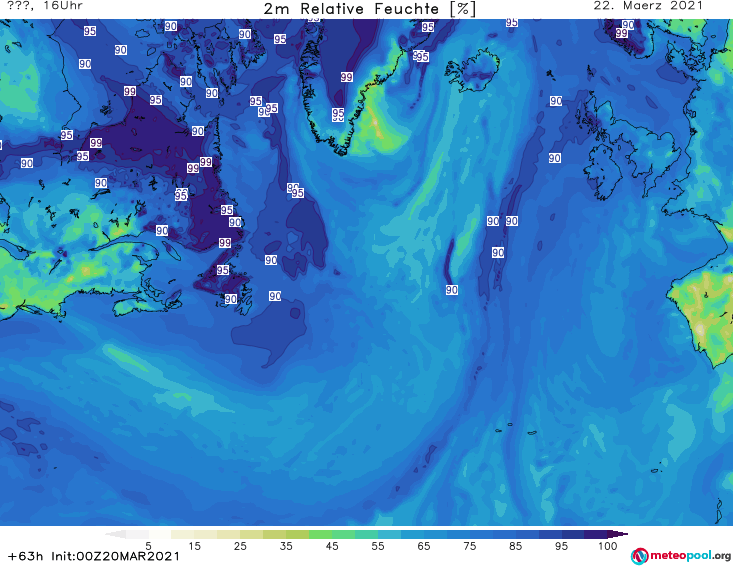Viewport: 733px width, 566px height.
Task: Click the colorbar label '35'
Action: coord(286,546)
